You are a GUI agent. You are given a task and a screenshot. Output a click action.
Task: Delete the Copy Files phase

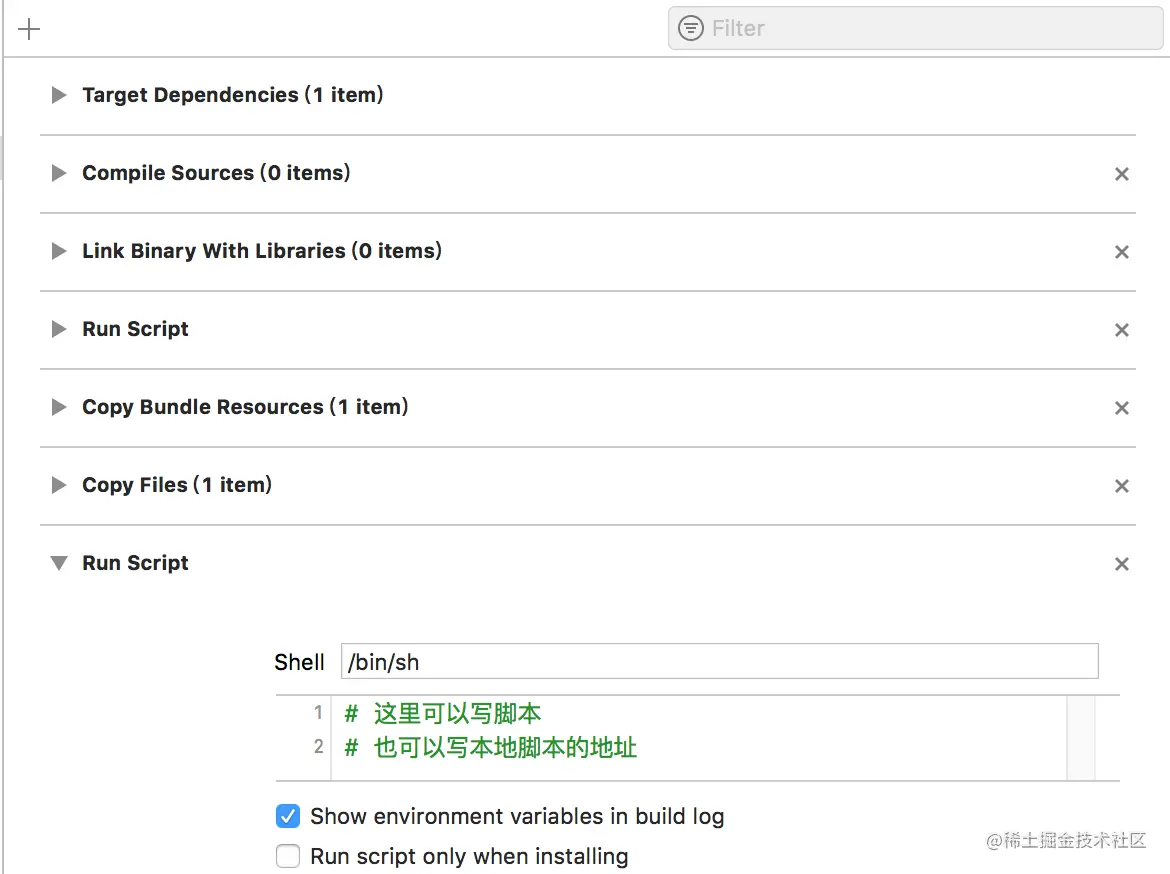click(x=1121, y=486)
